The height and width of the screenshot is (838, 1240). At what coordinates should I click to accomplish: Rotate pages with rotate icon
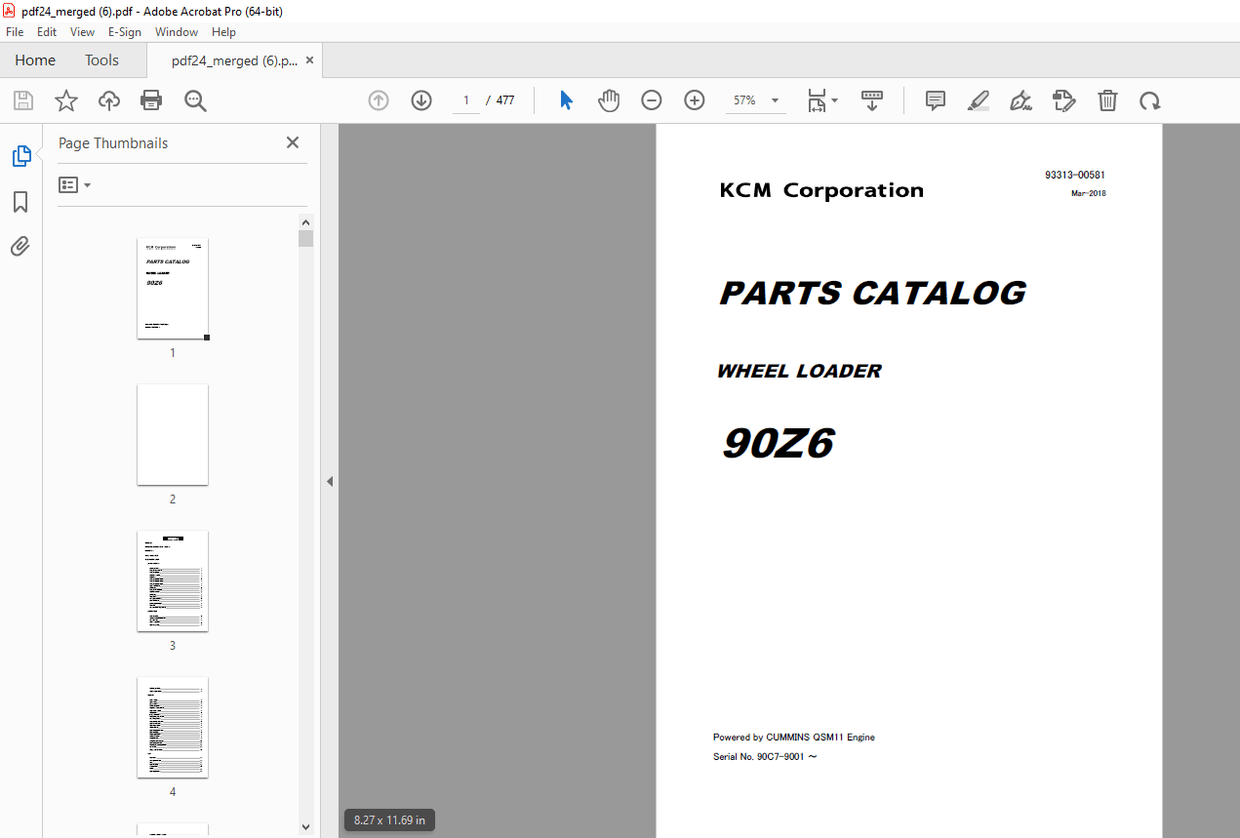(x=1150, y=100)
